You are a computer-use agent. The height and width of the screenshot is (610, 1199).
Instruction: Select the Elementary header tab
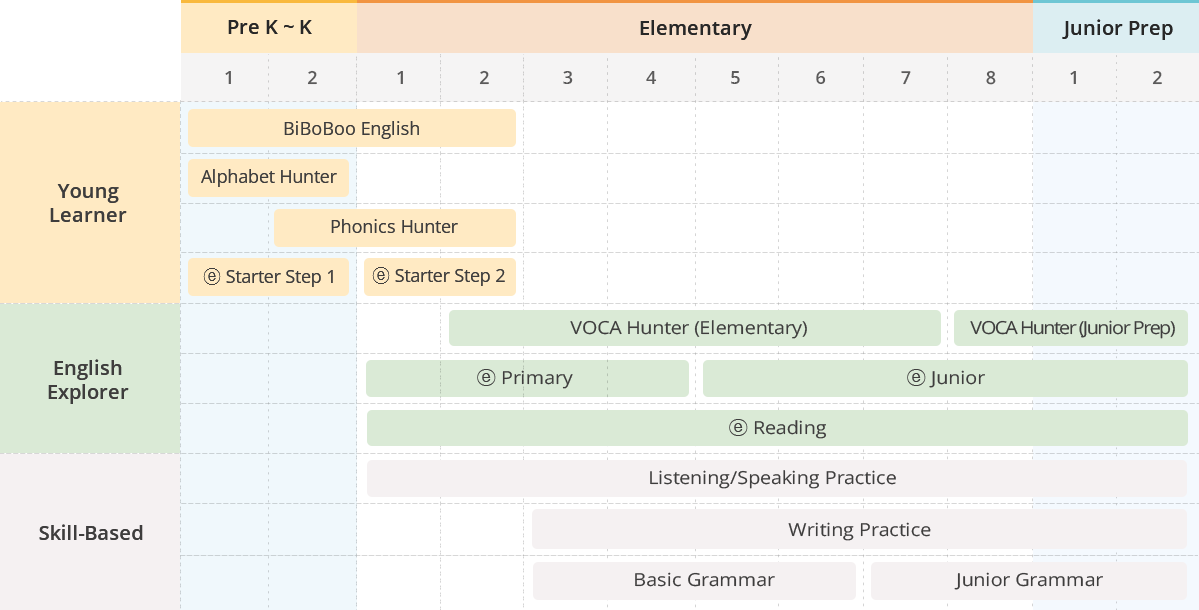695,28
